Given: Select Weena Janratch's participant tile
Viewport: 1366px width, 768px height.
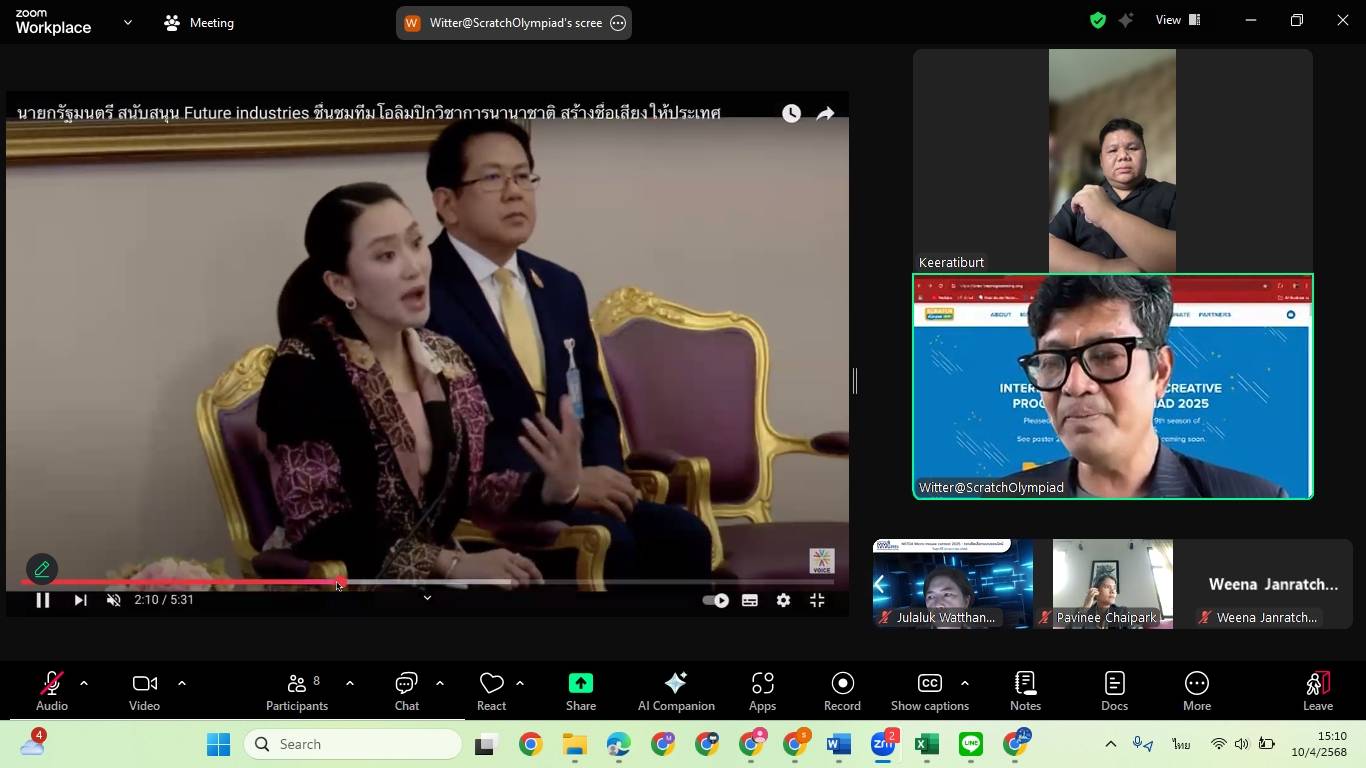Looking at the screenshot, I should pos(1273,584).
